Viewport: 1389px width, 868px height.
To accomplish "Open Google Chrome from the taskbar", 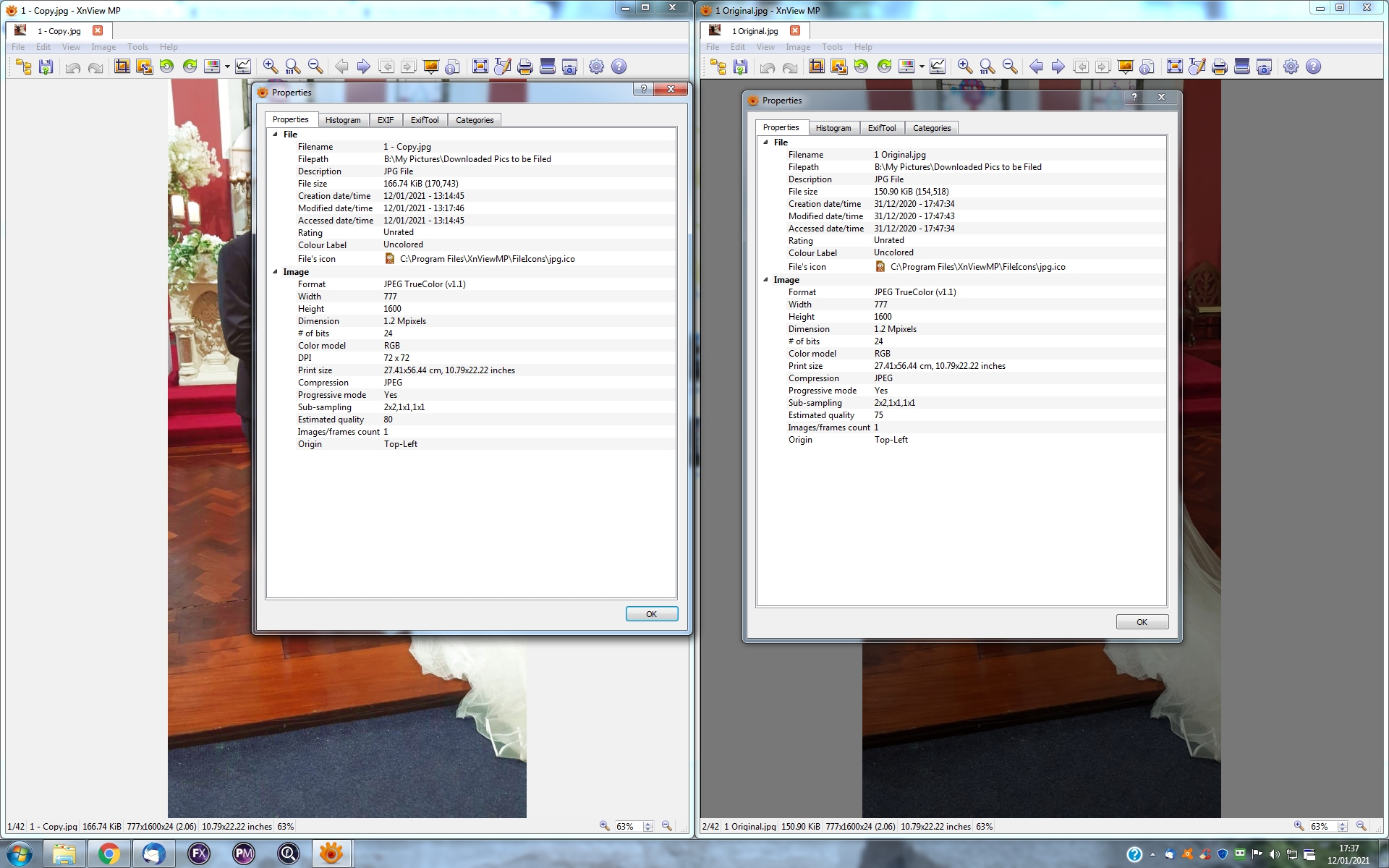I will (109, 854).
